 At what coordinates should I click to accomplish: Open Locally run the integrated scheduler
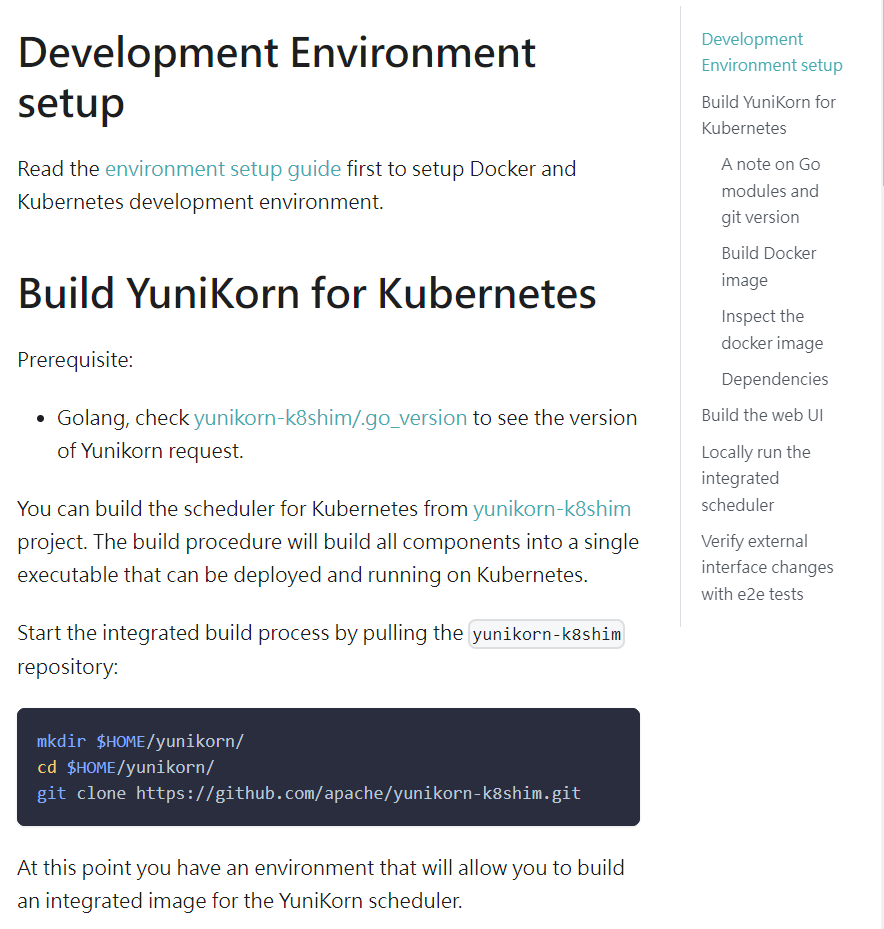click(x=755, y=478)
